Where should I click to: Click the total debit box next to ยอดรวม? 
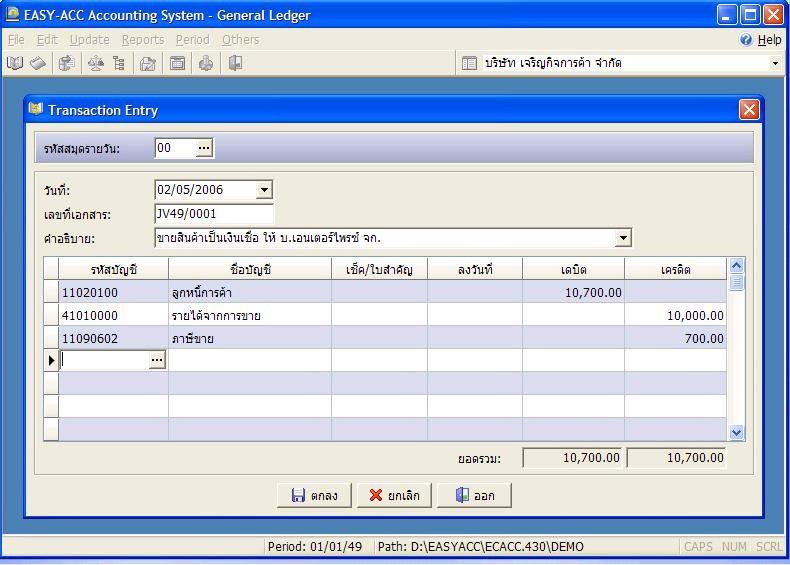point(573,458)
